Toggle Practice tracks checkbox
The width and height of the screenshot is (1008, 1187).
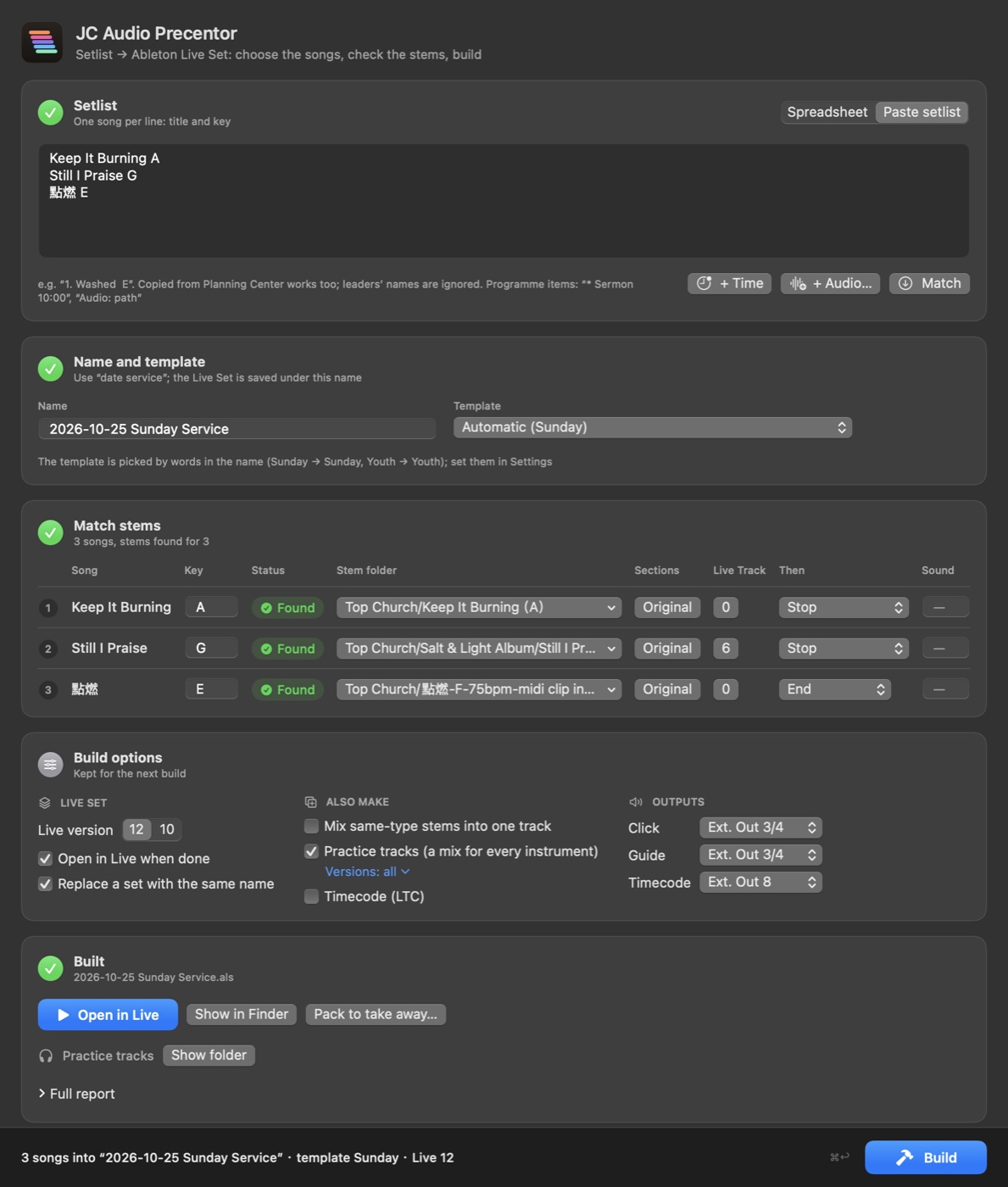tap(311, 851)
